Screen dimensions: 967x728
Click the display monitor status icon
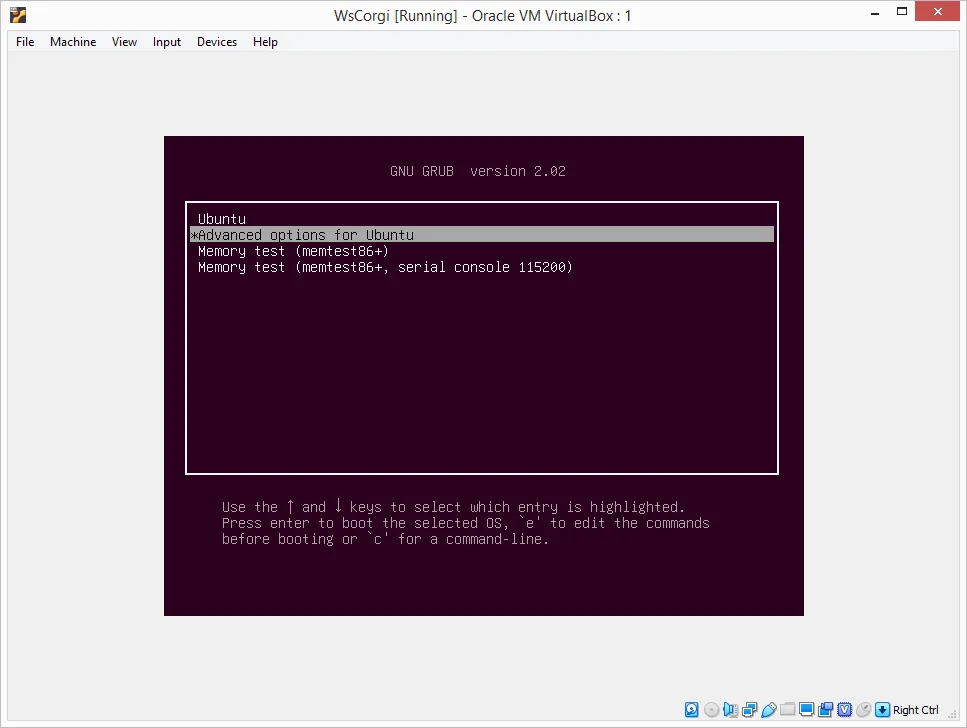[806, 709]
